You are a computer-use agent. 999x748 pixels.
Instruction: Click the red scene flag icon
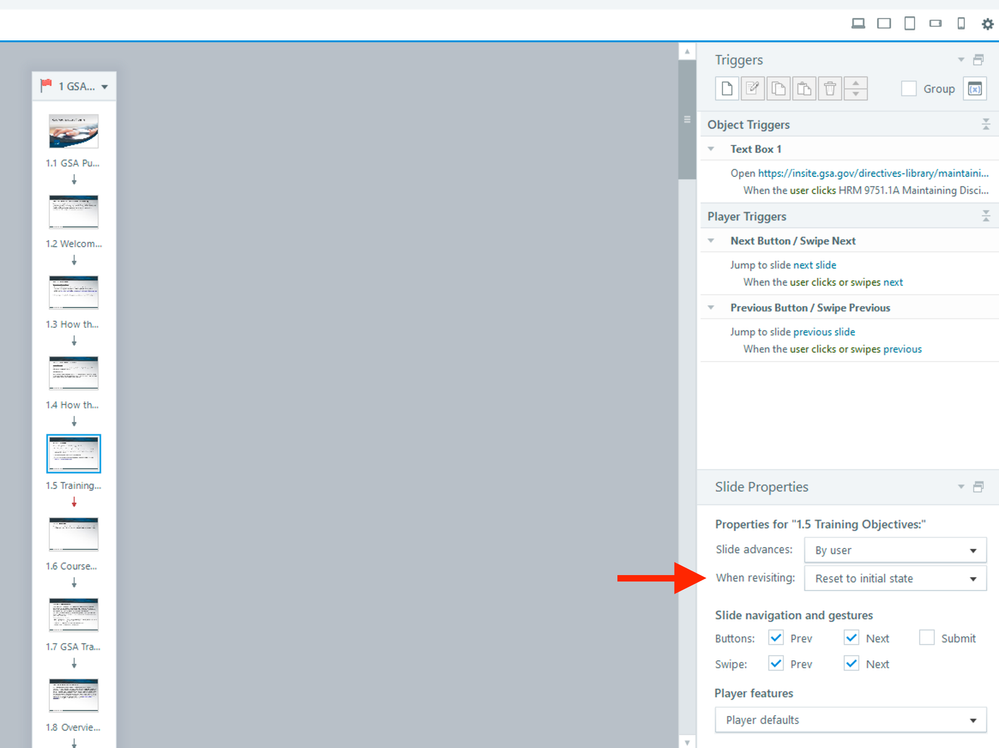pos(46,85)
